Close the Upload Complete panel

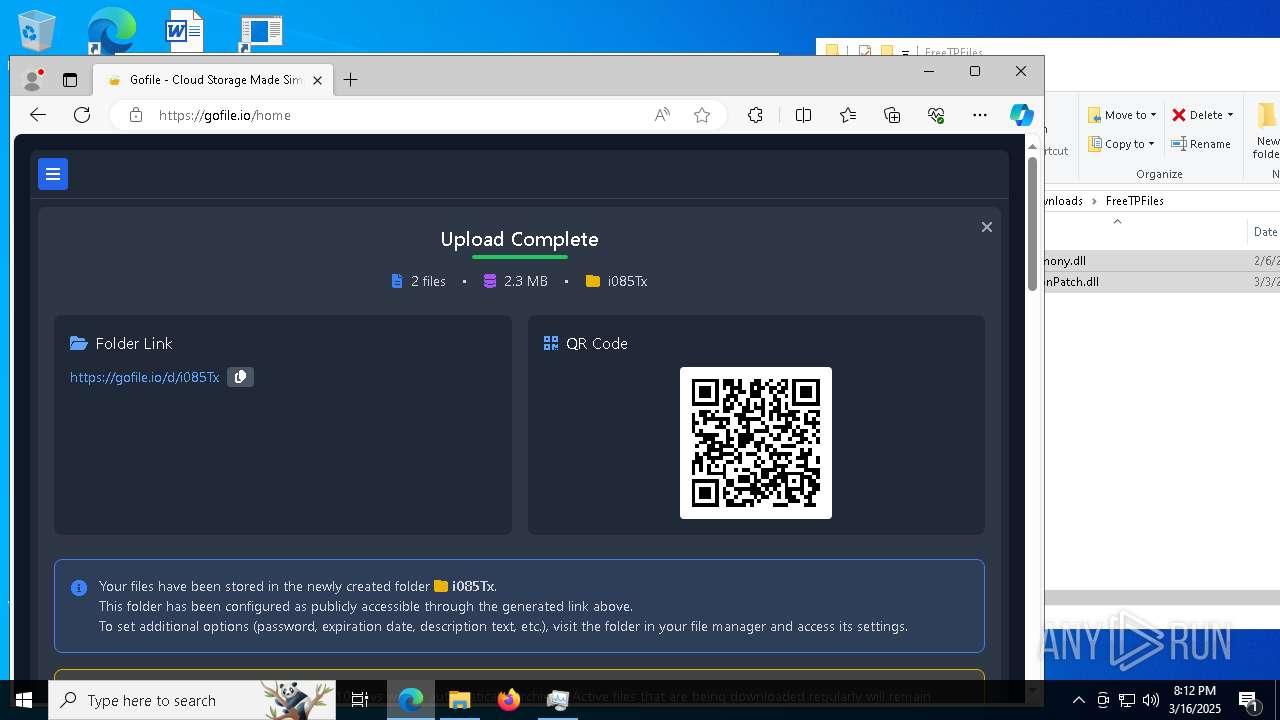(986, 227)
